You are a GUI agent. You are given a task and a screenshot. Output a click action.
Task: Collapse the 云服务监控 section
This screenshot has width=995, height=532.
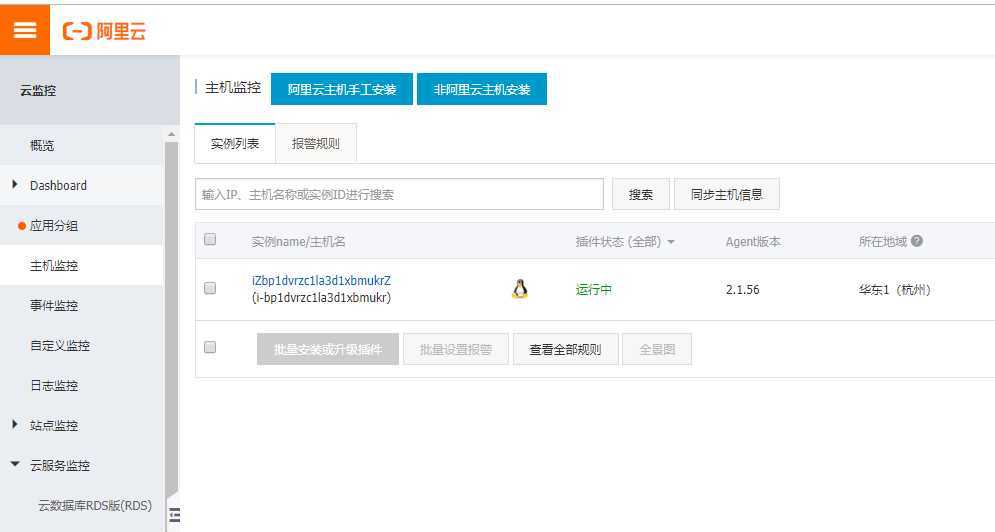[x=15, y=465]
